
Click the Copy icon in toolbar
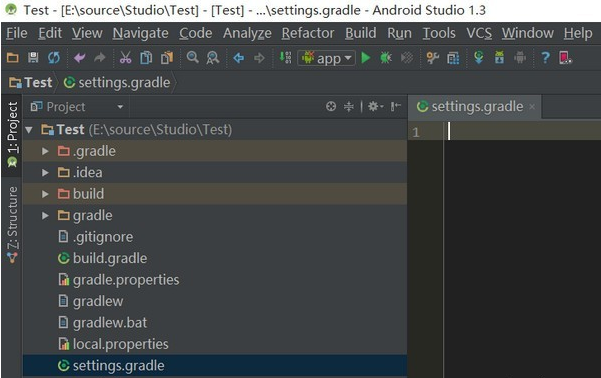click(146, 58)
